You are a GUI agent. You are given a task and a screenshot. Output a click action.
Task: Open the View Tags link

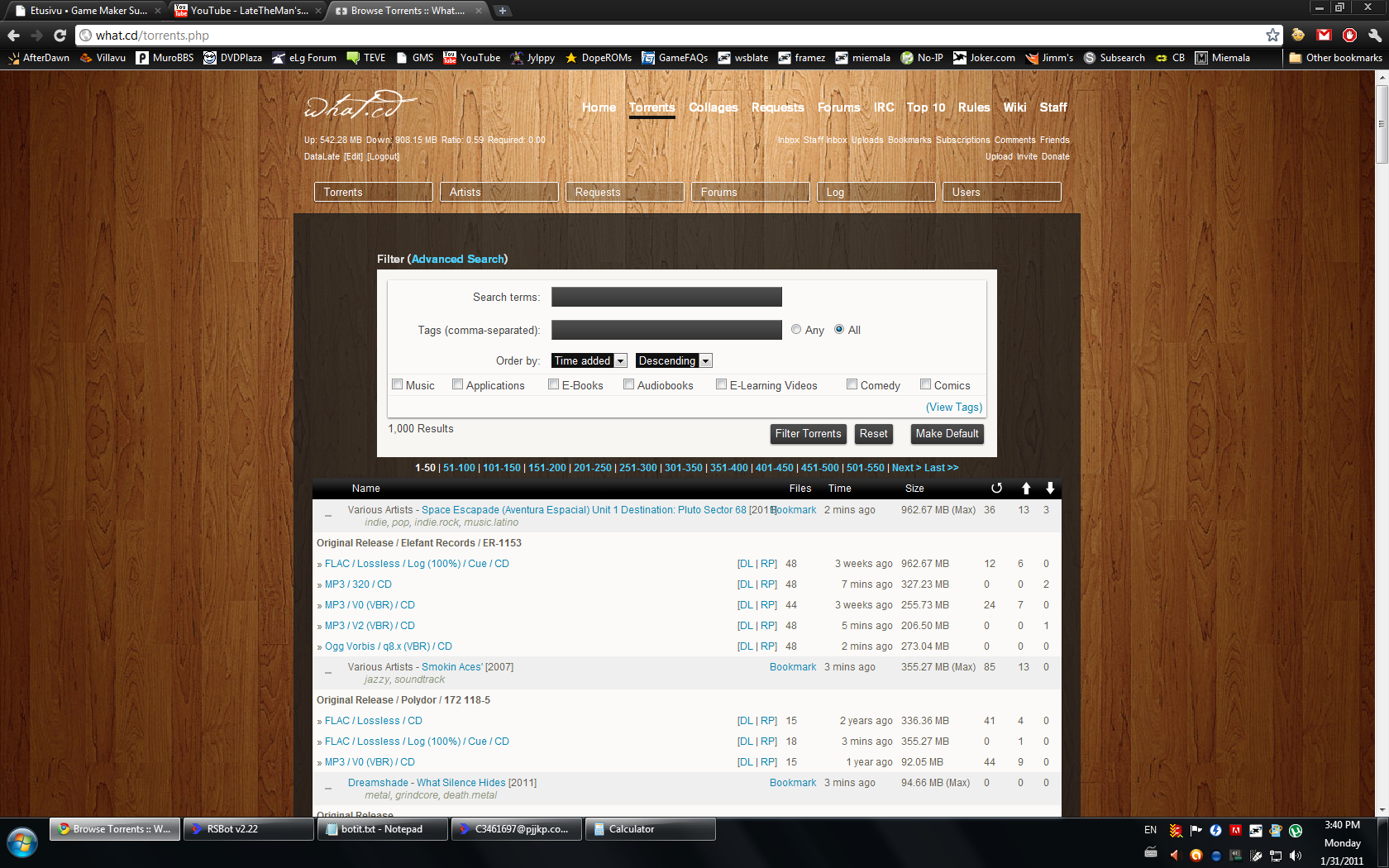[954, 407]
